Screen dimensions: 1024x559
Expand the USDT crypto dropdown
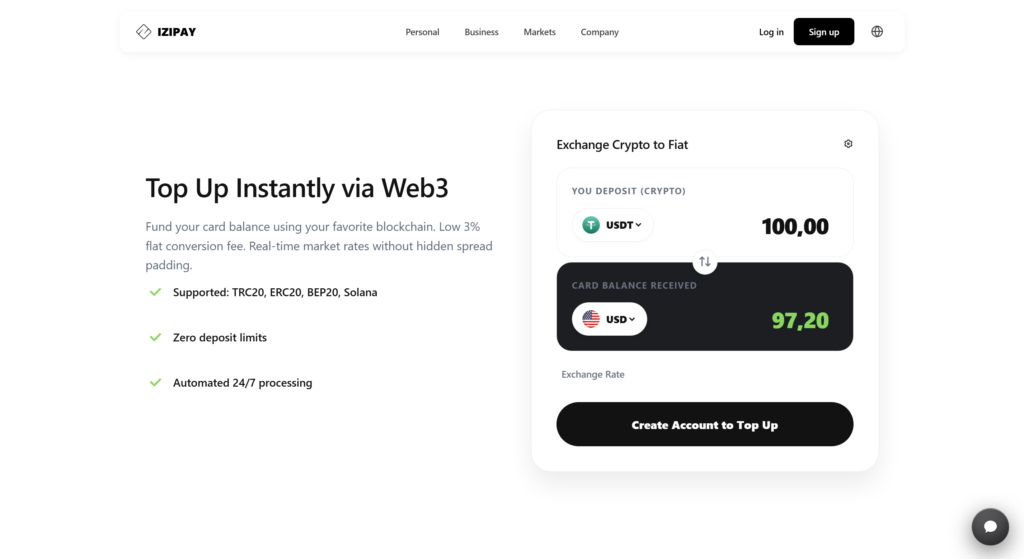[x=612, y=225]
